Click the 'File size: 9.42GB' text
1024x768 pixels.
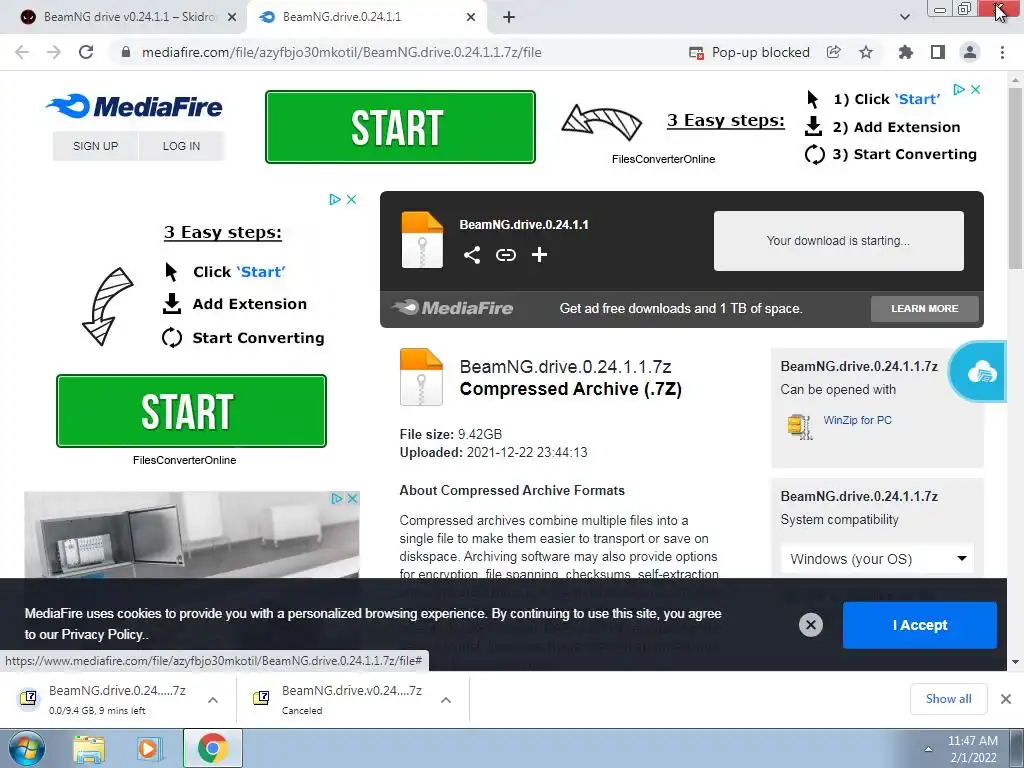pos(451,434)
